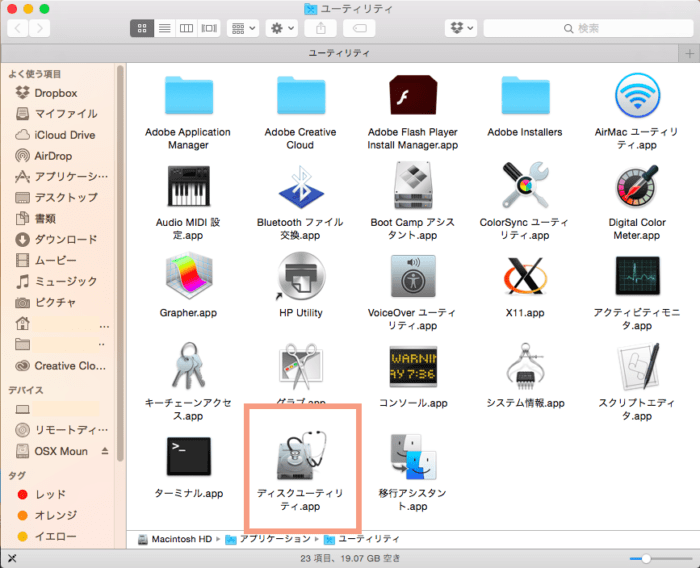The height and width of the screenshot is (568, 700).
Task: Open the arrange-by dropdown
Action: [243, 29]
